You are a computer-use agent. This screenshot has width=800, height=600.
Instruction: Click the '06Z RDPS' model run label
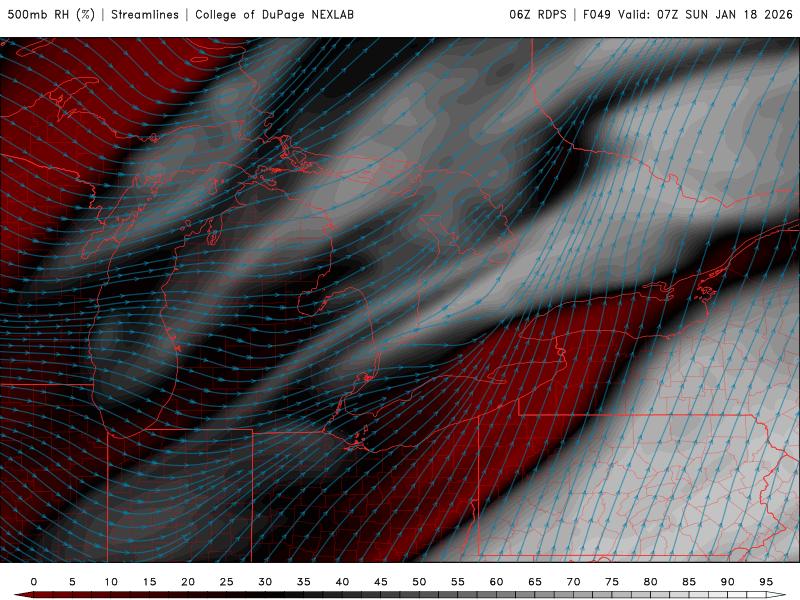[538, 15]
